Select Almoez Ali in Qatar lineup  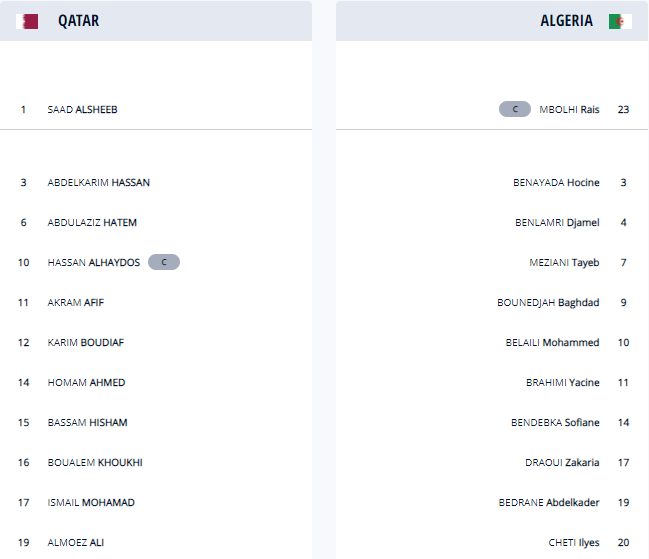click(75, 542)
